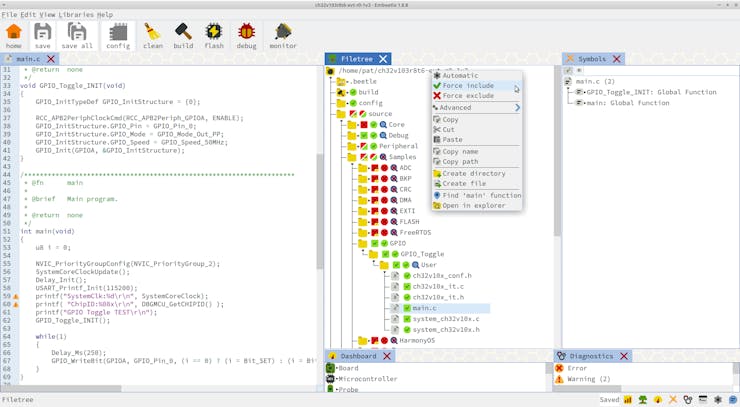Choose Force exclude from context menu
The height and width of the screenshot is (407, 740).
(468, 96)
